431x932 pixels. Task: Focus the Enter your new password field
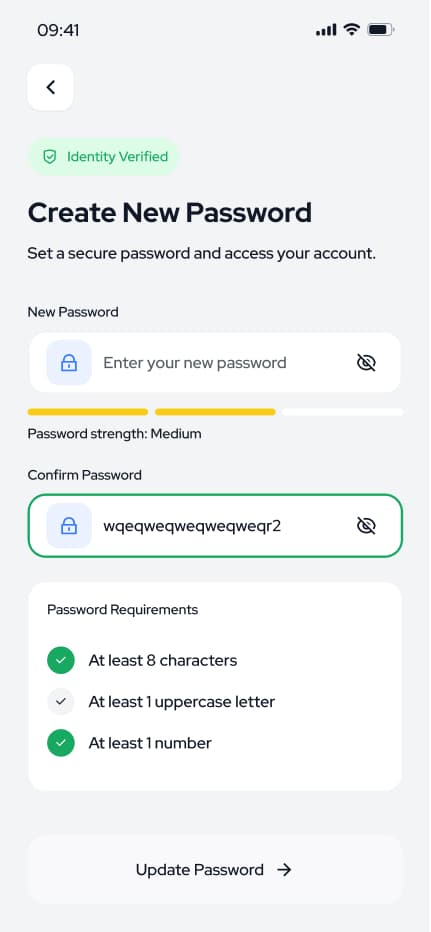point(215,363)
